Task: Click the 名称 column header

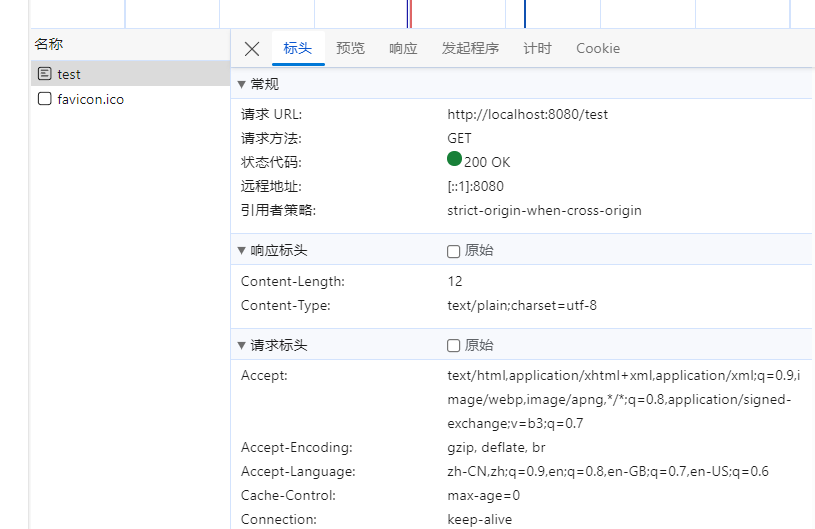Action: coord(48,44)
